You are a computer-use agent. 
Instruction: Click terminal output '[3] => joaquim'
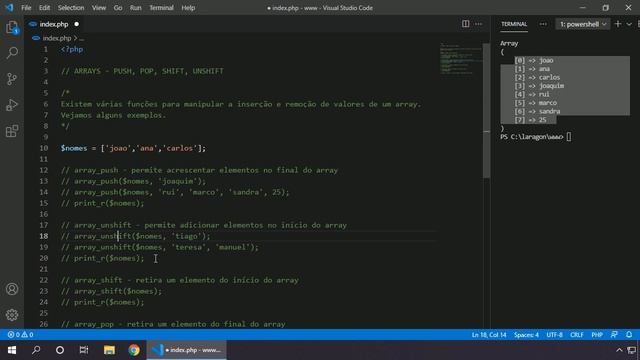point(539,86)
